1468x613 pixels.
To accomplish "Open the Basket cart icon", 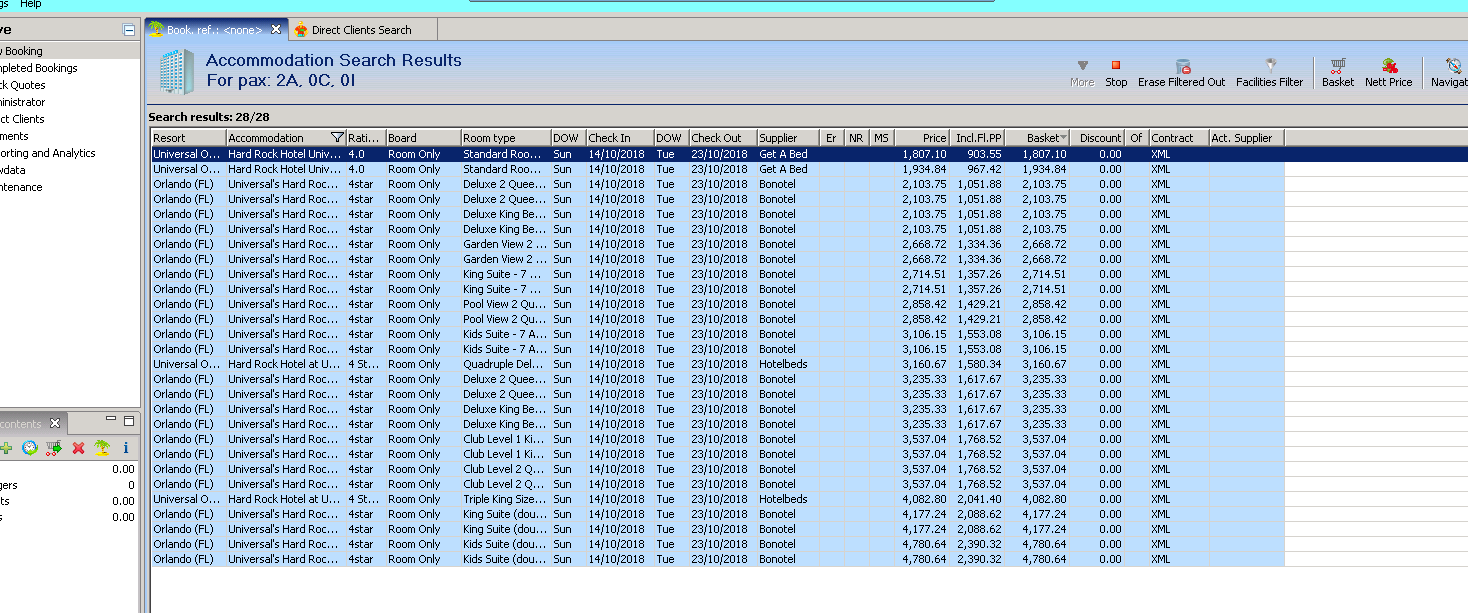I will (1338, 66).
